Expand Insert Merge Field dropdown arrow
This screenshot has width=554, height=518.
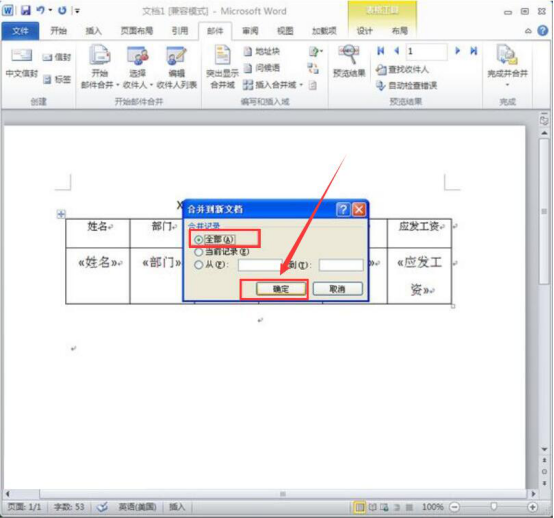301,85
